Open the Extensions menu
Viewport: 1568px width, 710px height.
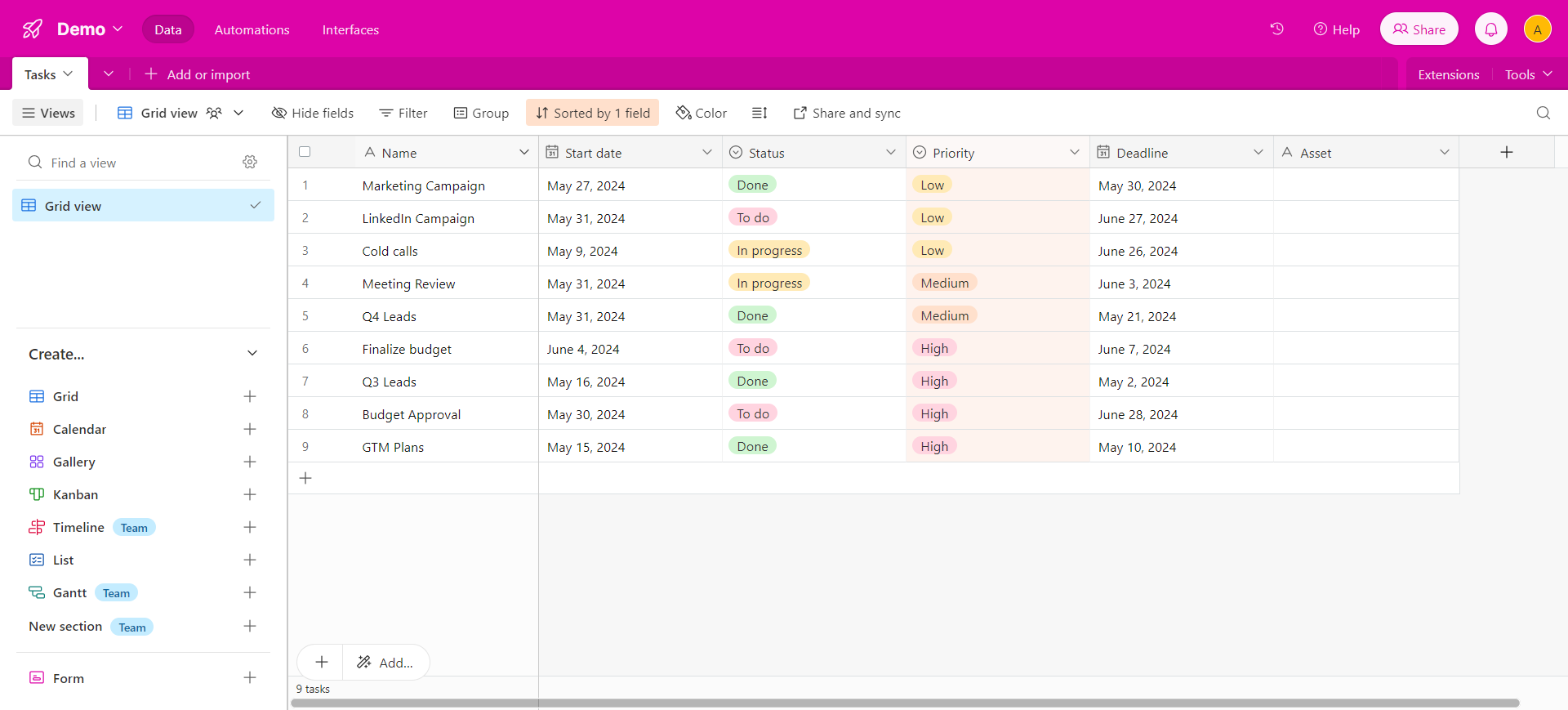click(x=1448, y=74)
